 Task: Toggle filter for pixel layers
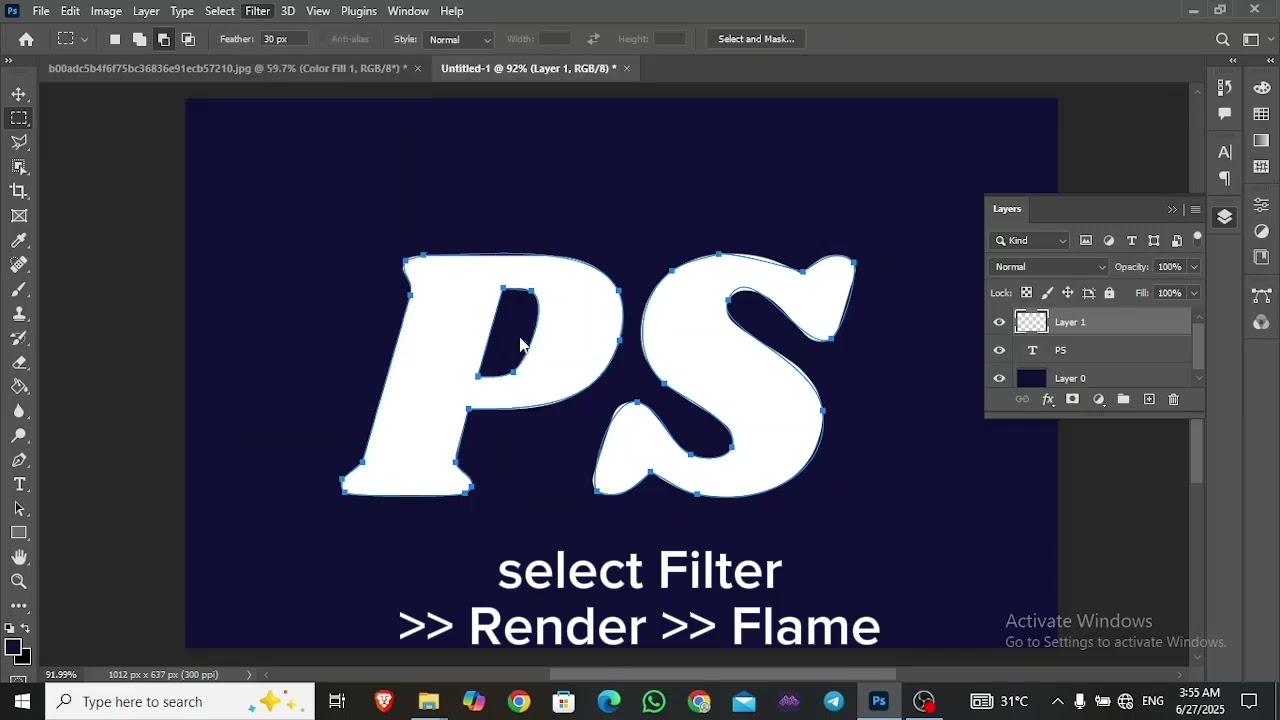point(1086,240)
